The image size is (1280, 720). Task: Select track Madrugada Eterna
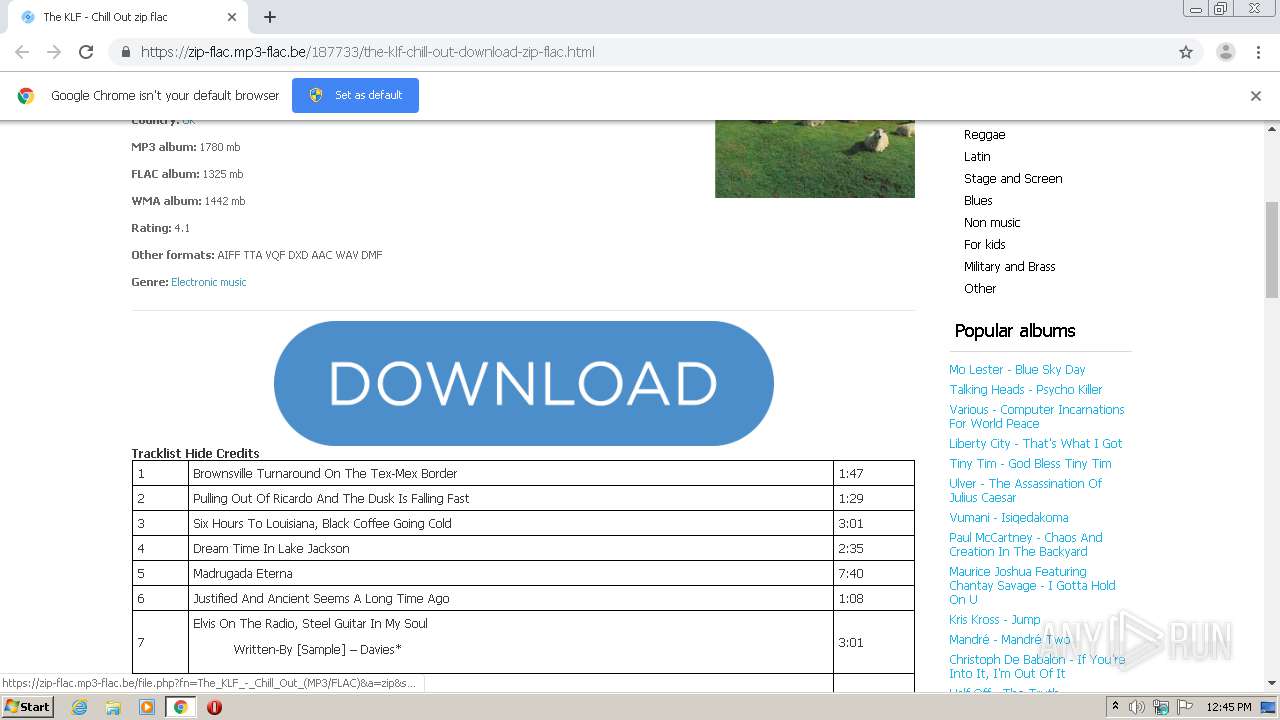click(x=243, y=573)
